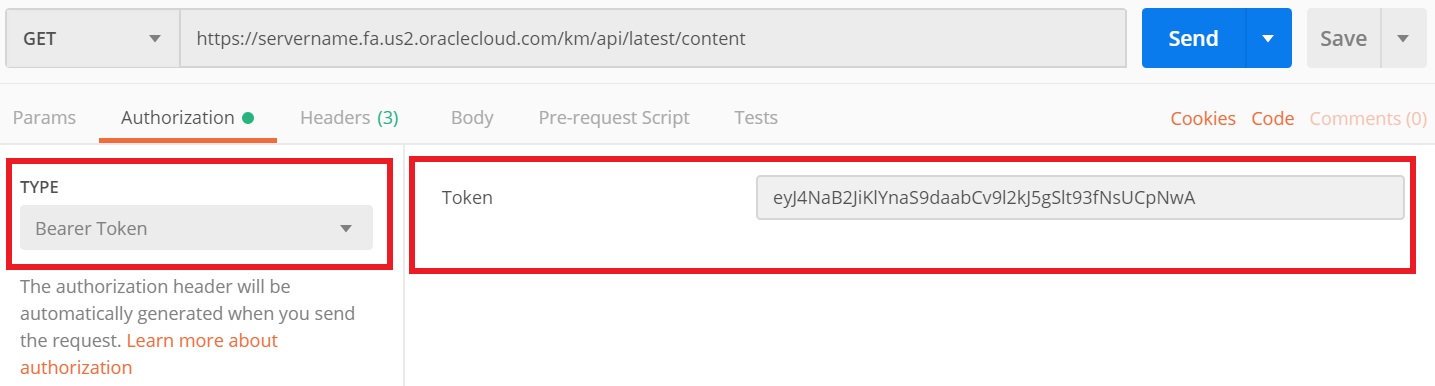Select the Authorization tab
This screenshot has height=386, width=1435.
tap(178, 118)
